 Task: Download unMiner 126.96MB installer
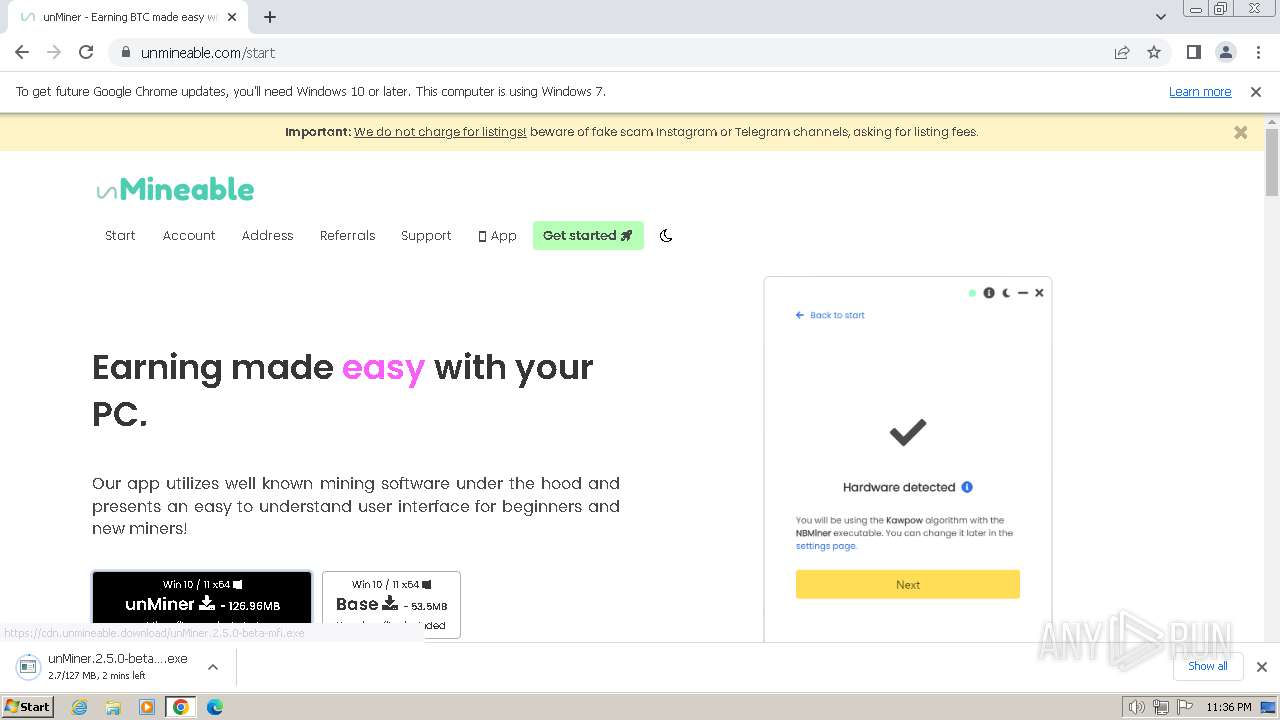202,597
